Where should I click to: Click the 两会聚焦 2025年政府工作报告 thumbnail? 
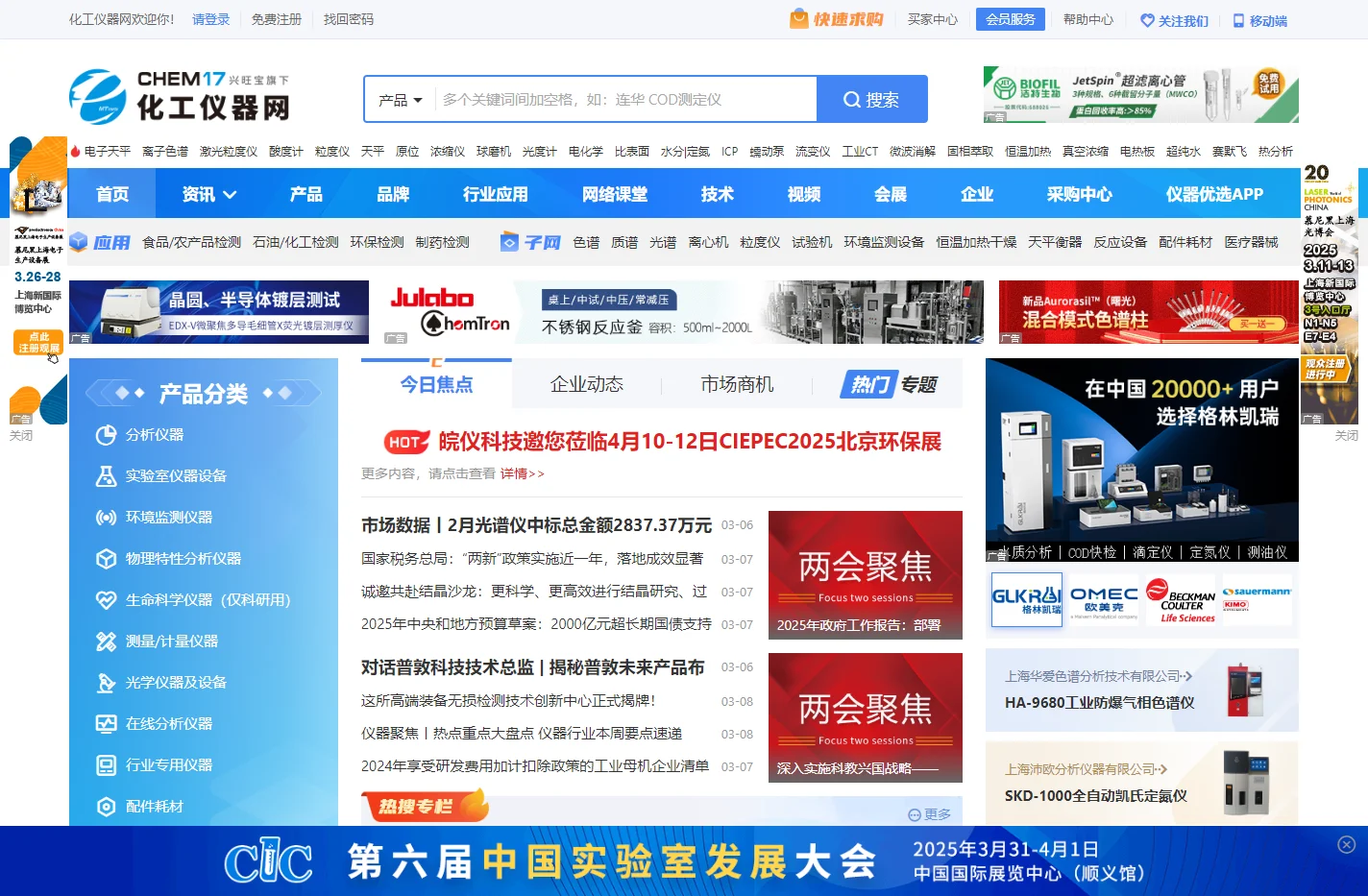coord(866,575)
